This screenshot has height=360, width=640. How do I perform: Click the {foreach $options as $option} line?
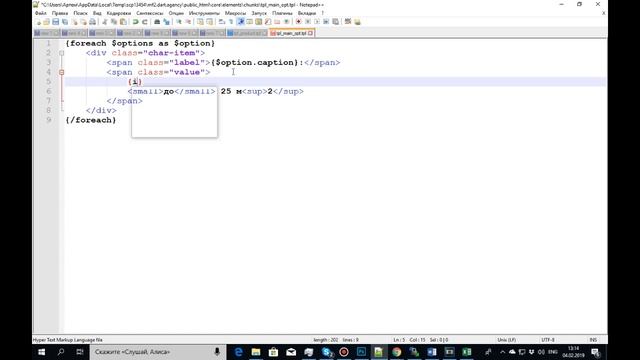click(x=140, y=43)
